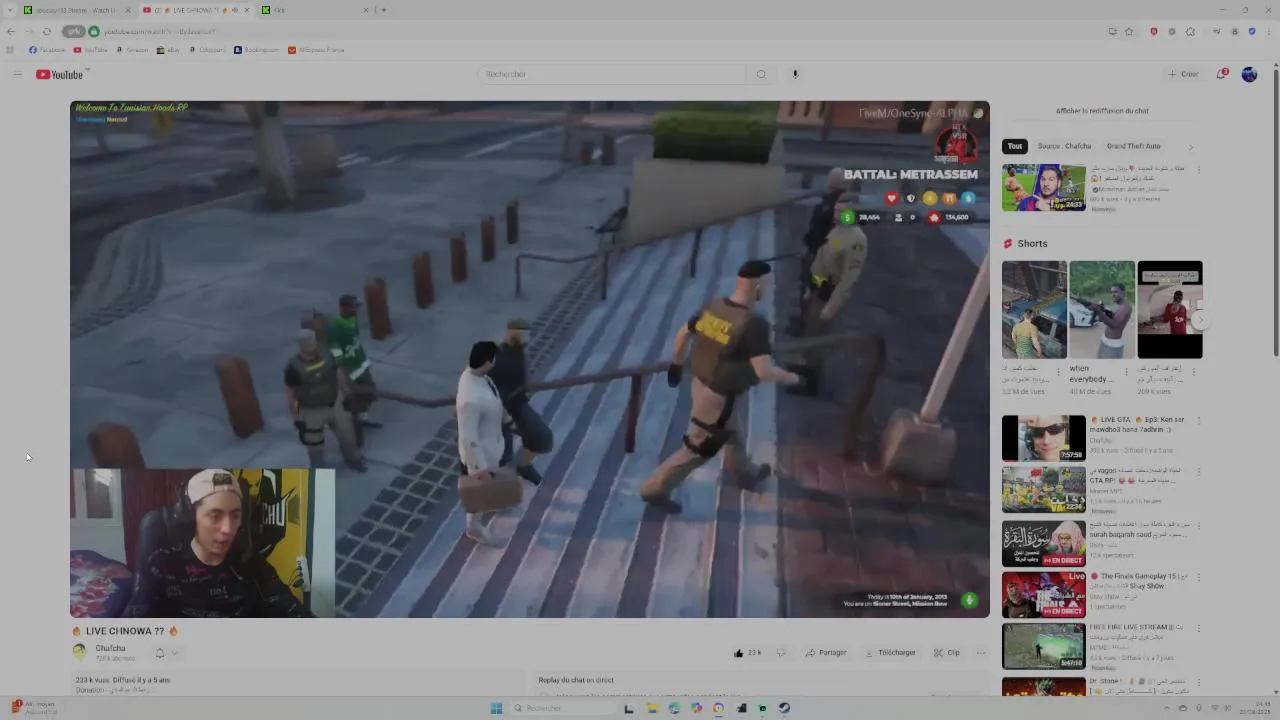Open File Explorer from taskbar
Screen dimensions: 1280x720
[x=651, y=708]
